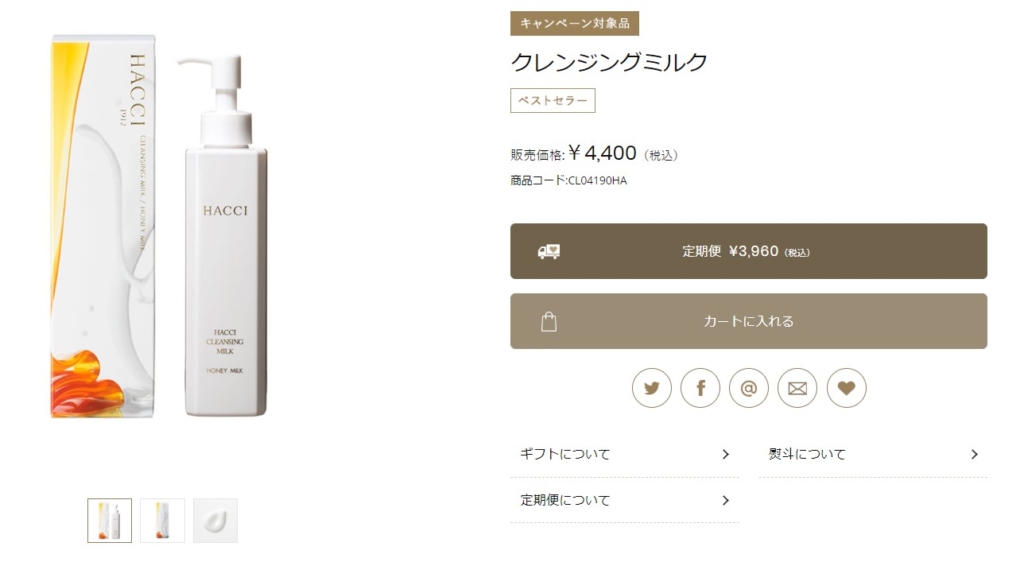Click the main HACCI product image
The image size is (1024, 562).
coord(160,226)
